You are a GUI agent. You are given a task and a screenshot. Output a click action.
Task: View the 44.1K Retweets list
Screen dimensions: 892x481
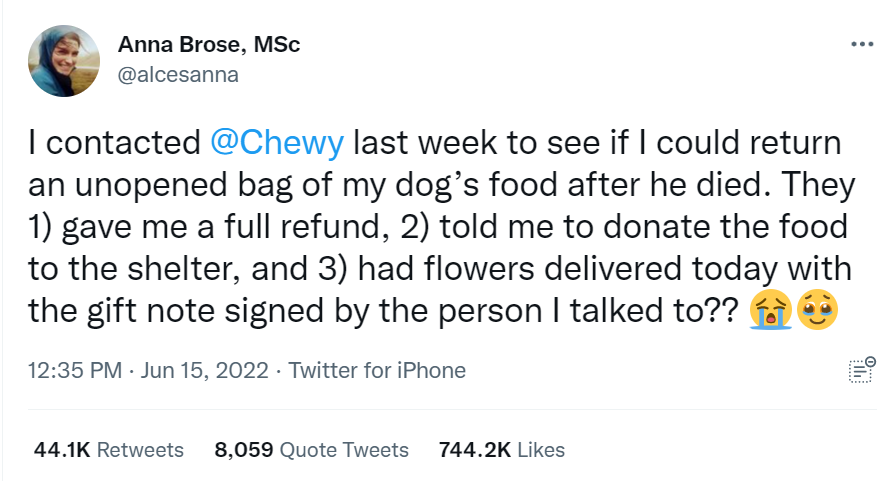[x=109, y=450]
